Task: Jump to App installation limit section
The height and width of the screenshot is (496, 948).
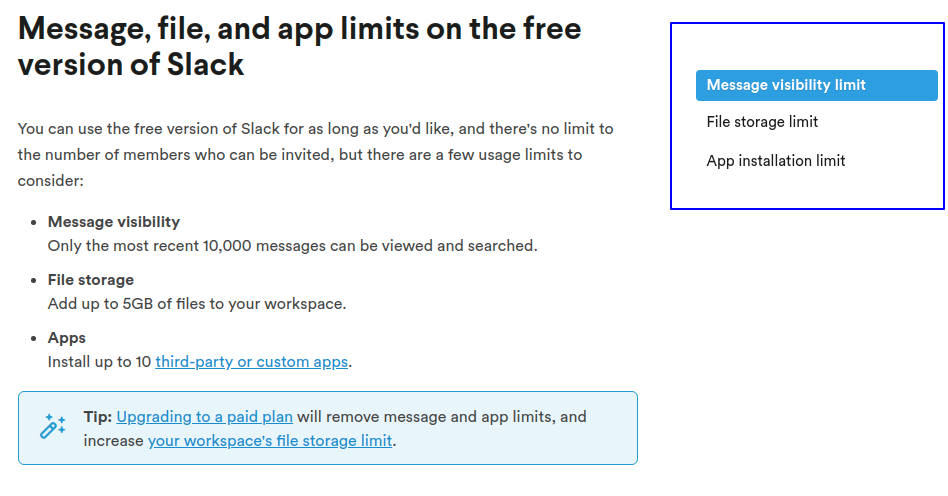Action: (776, 161)
